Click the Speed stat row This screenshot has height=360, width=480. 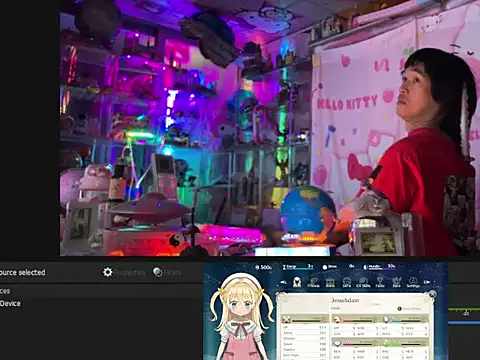[304, 344]
